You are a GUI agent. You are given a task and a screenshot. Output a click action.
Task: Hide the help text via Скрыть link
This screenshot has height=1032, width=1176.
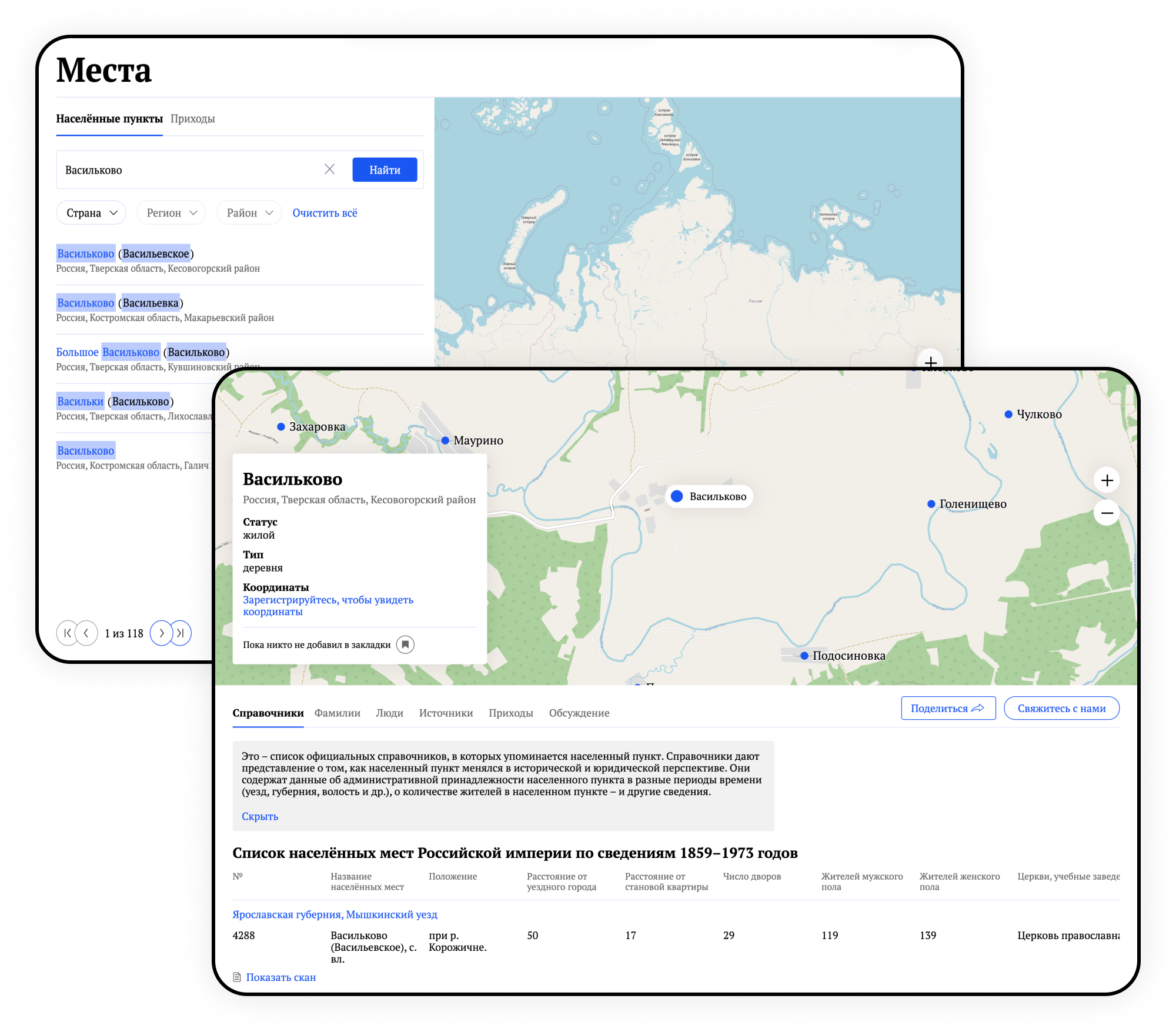pos(259,816)
